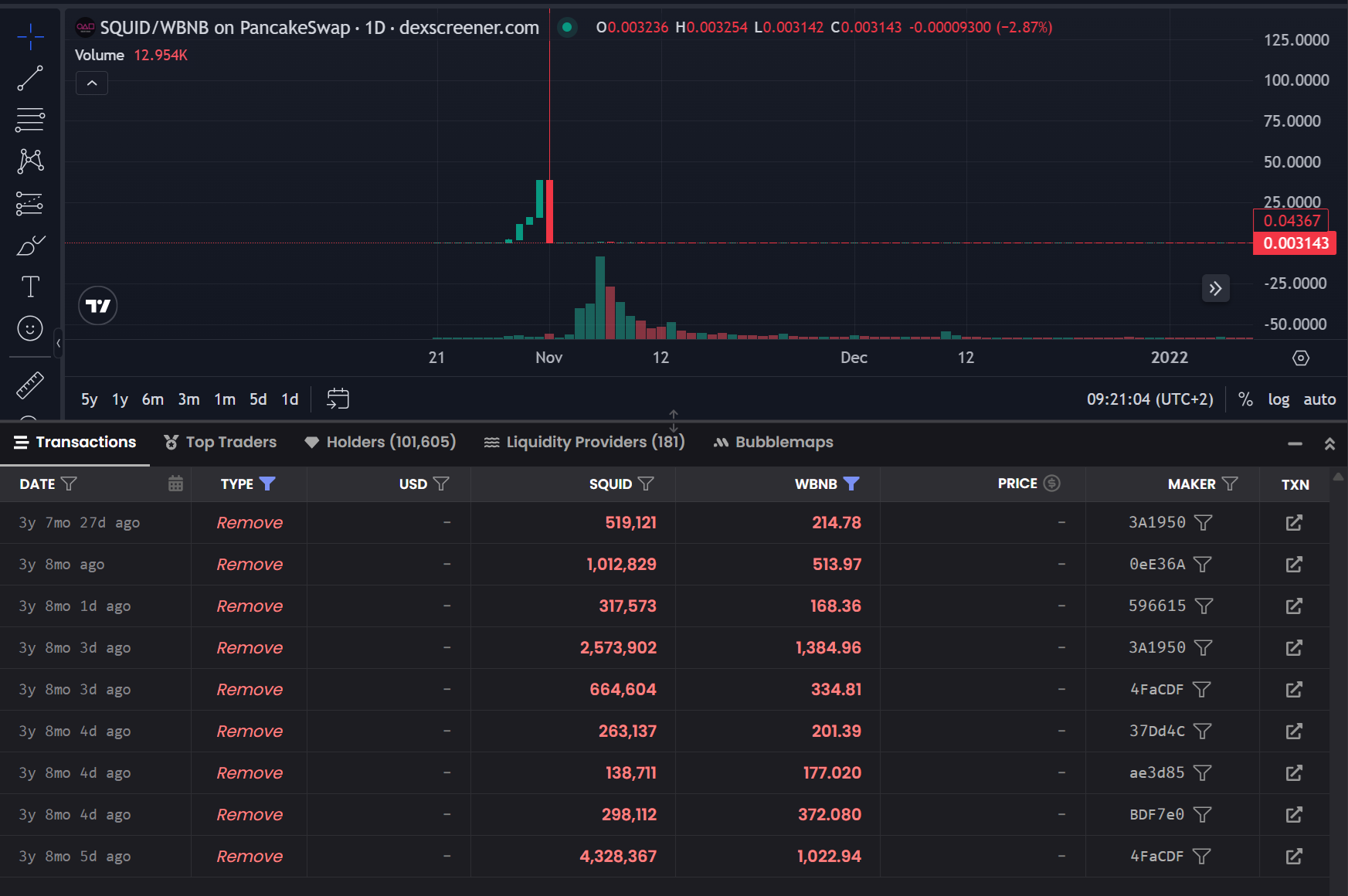The height and width of the screenshot is (896, 1348).
Task: Filter by maker ae3d85
Action: pos(1202,772)
